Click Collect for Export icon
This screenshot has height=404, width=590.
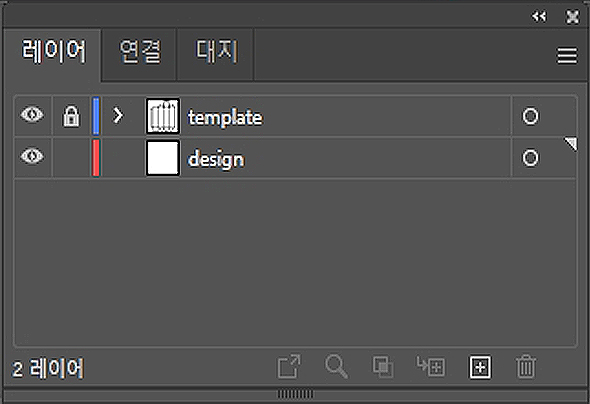click(x=289, y=367)
